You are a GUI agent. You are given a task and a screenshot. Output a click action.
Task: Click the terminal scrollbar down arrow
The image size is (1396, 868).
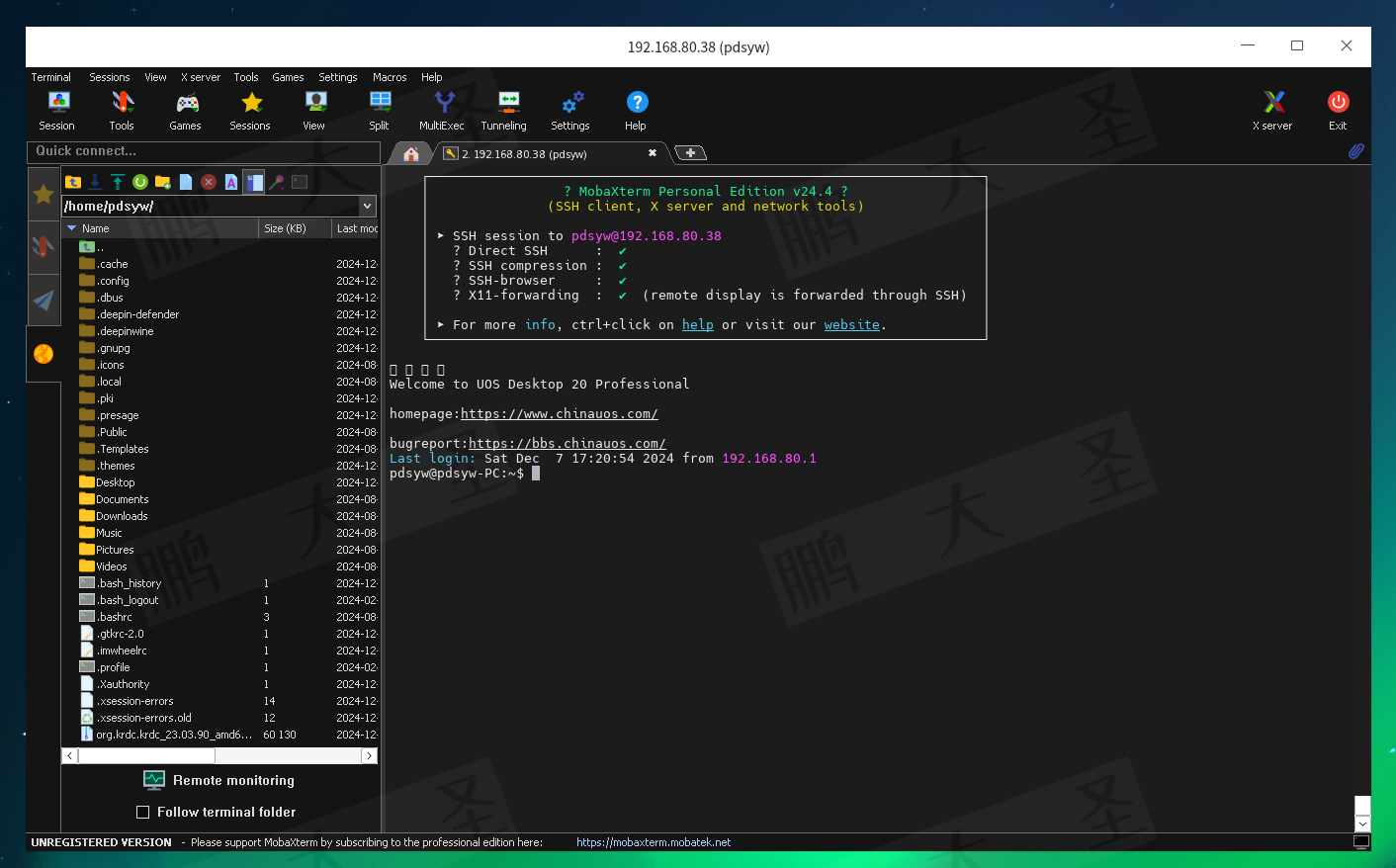(x=1362, y=824)
